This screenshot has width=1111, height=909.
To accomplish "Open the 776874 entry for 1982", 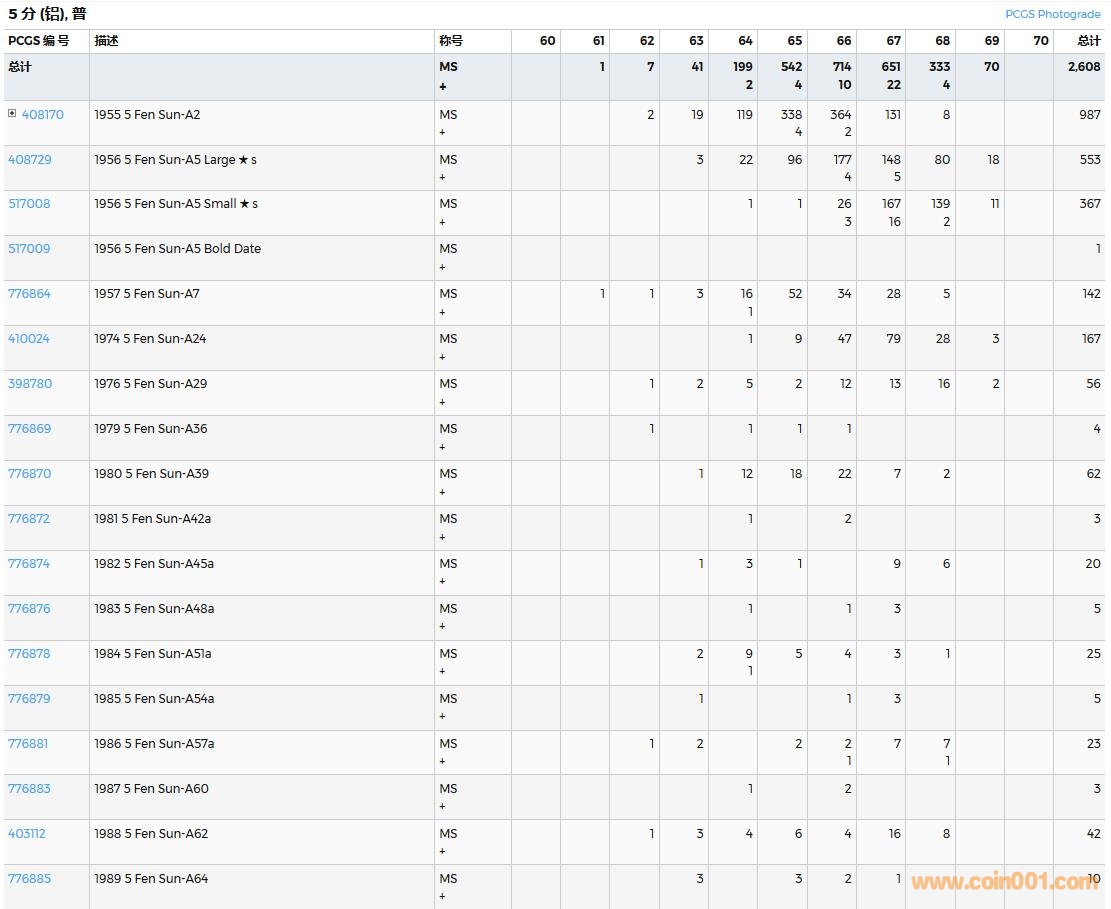I will click(29, 564).
